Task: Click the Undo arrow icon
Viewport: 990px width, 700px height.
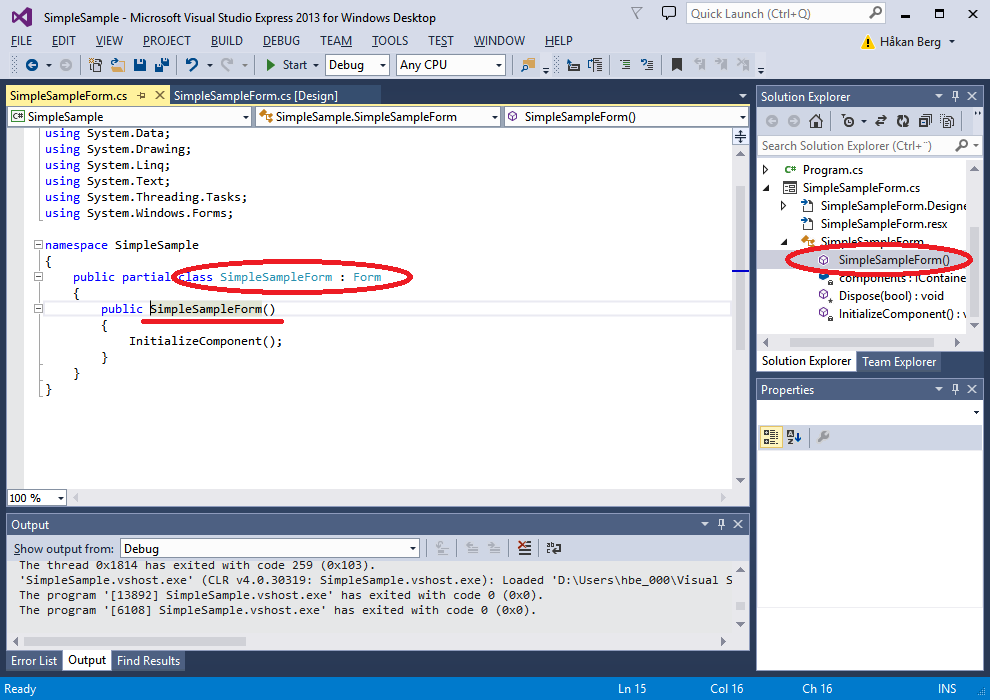Action: point(192,65)
